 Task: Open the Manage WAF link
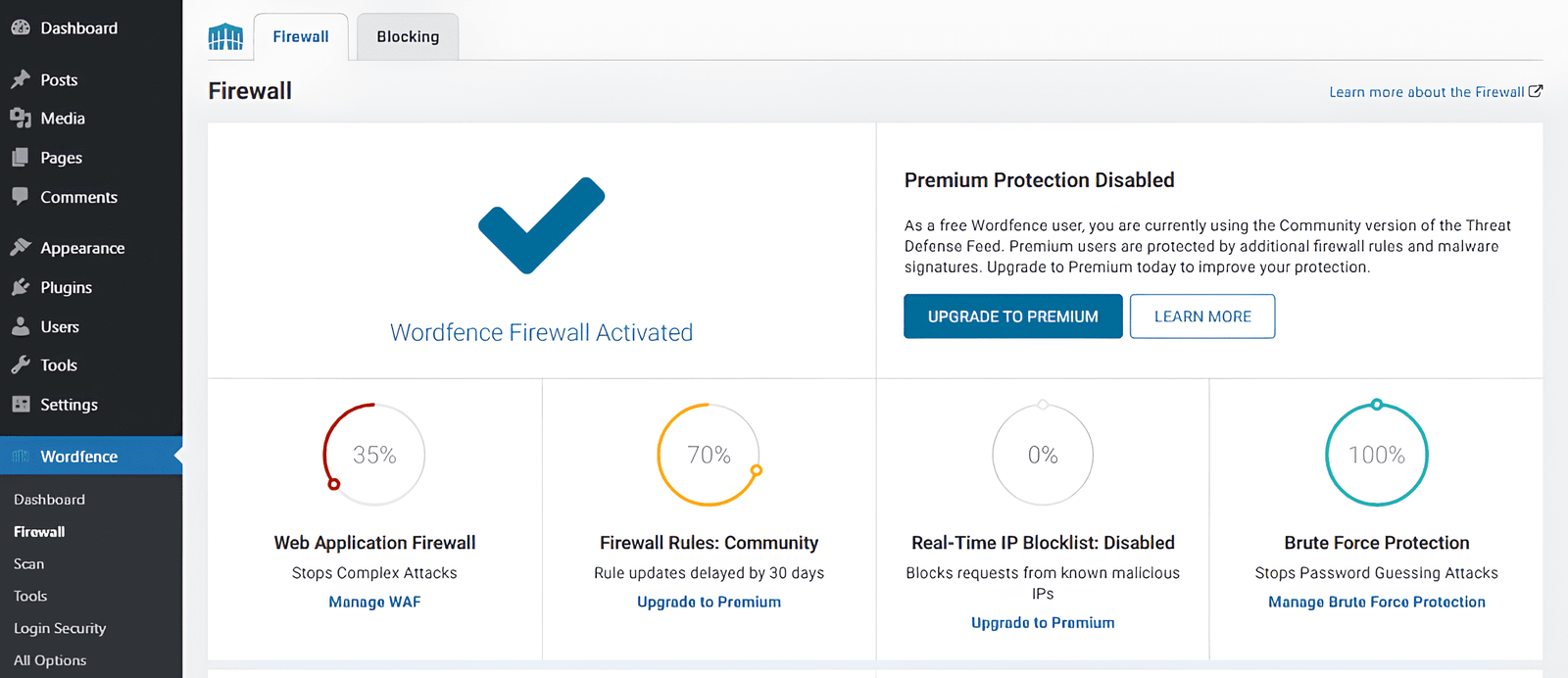(374, 602)
